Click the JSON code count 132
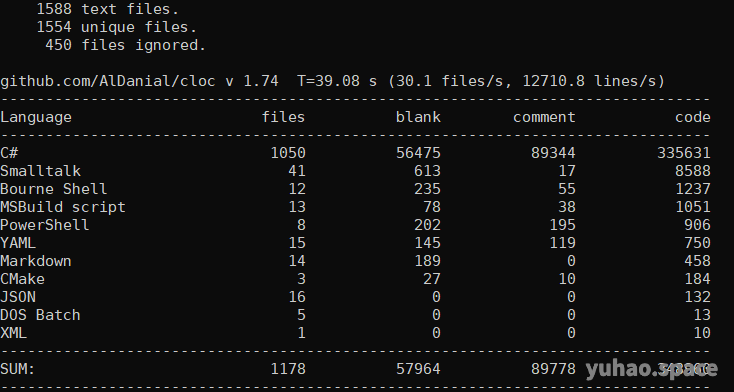Viewport: 734px width, 392px height. (x=697, y=297)
